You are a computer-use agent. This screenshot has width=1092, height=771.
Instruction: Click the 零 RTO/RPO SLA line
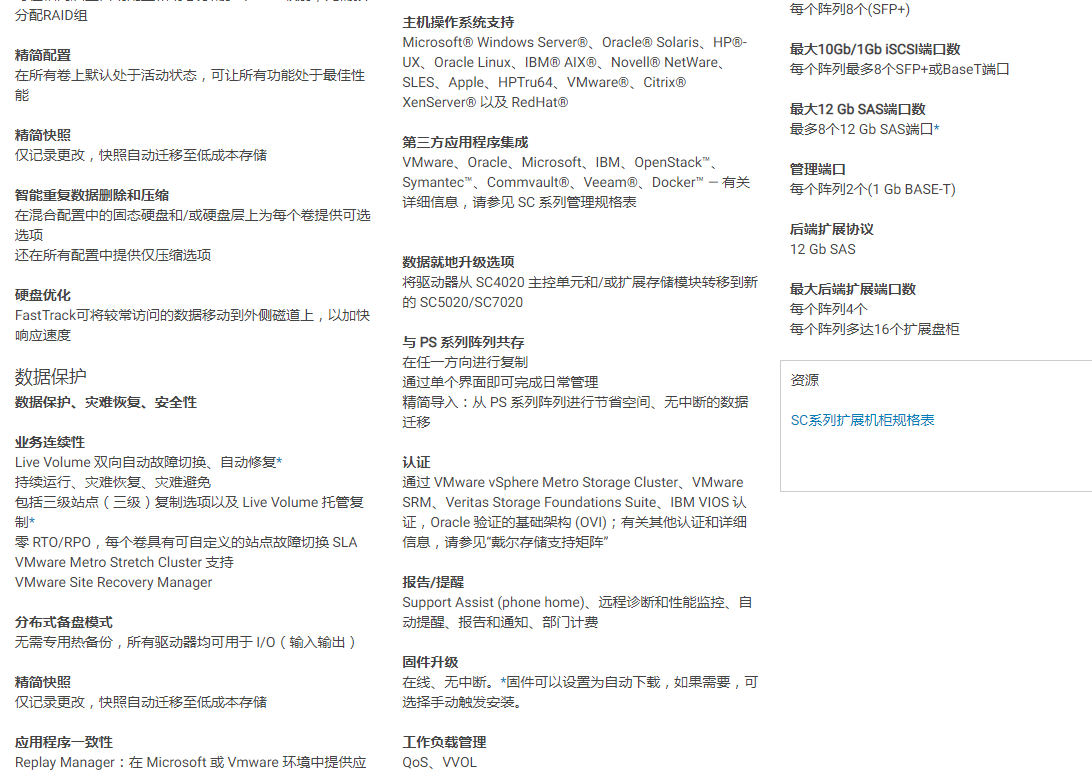point(186,542)
